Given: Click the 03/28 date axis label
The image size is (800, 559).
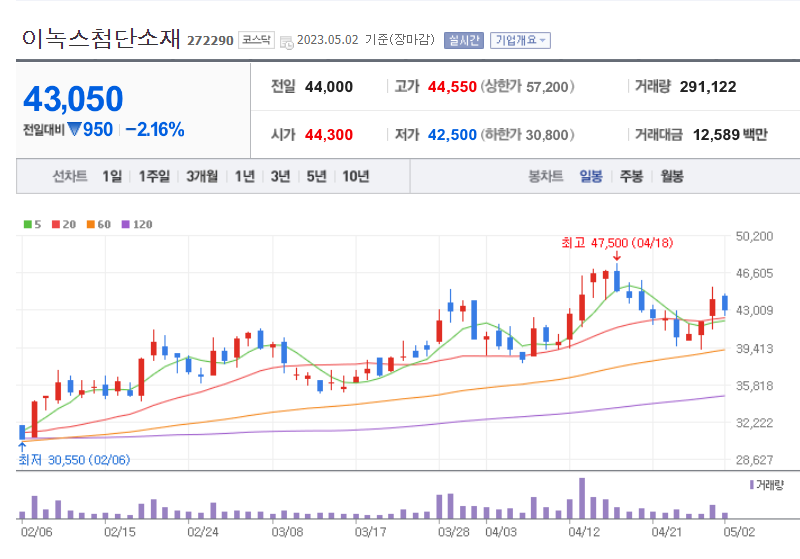Looking at the screenshot, I should click(x=454, y=532).
